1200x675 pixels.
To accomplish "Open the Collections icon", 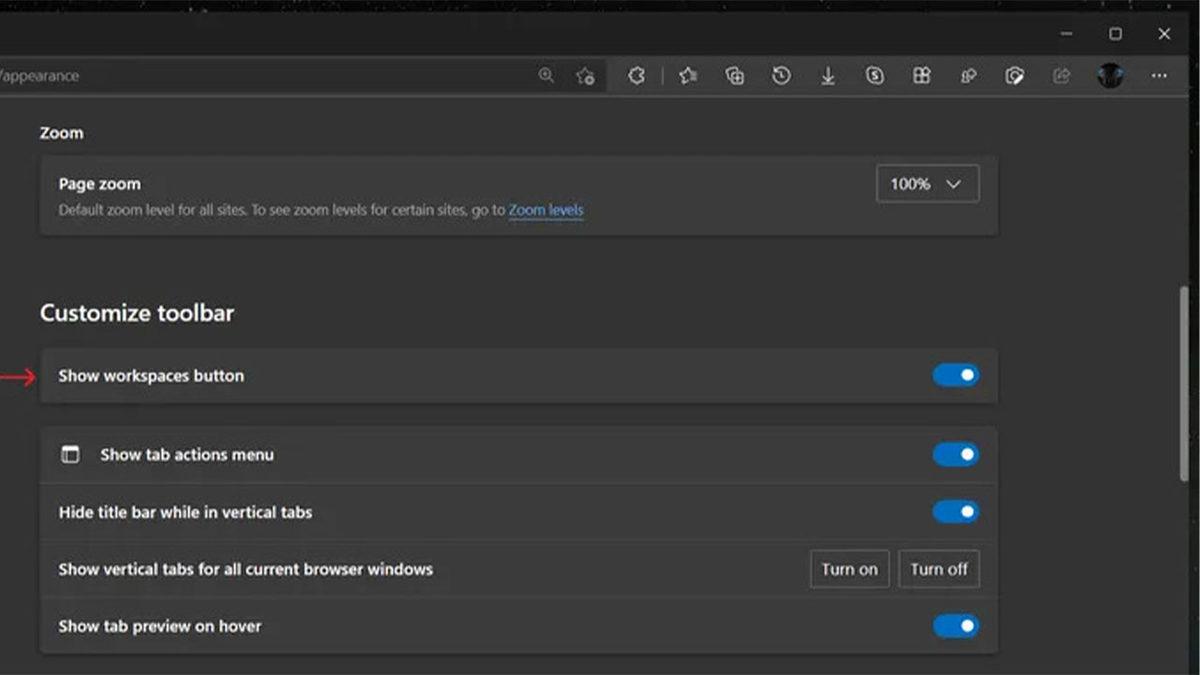I will pyautogui.click(x=735, y=75).
